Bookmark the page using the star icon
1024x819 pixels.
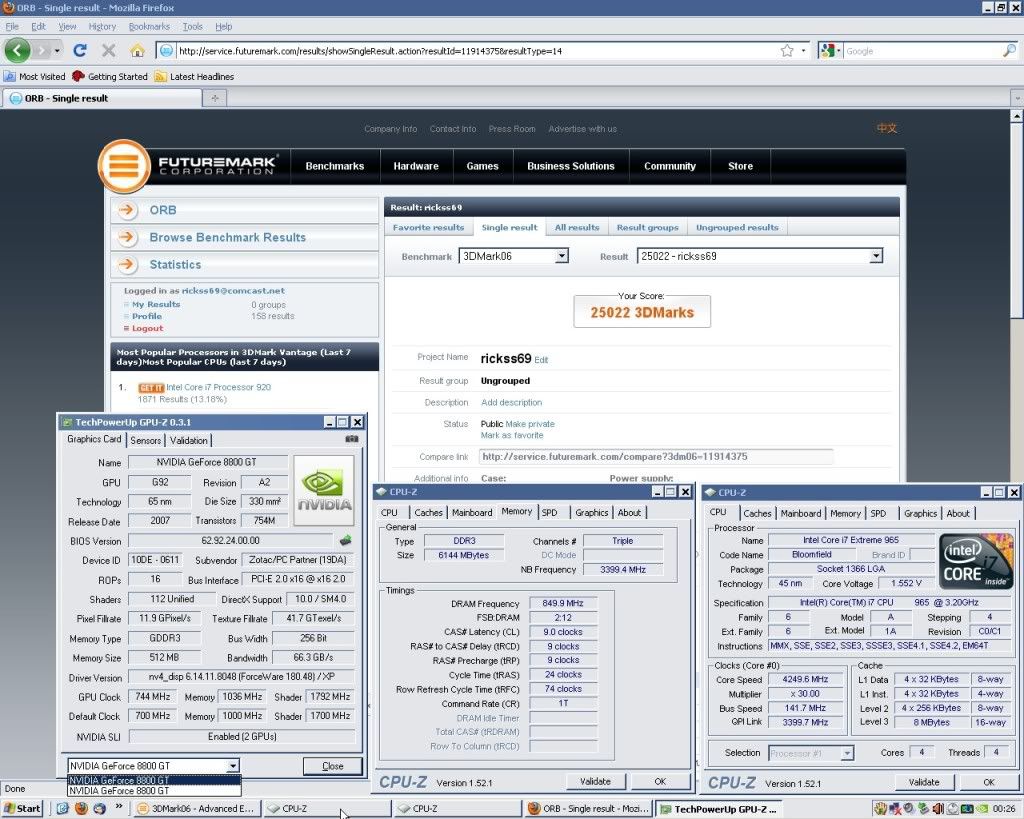(x=787, y=50)
